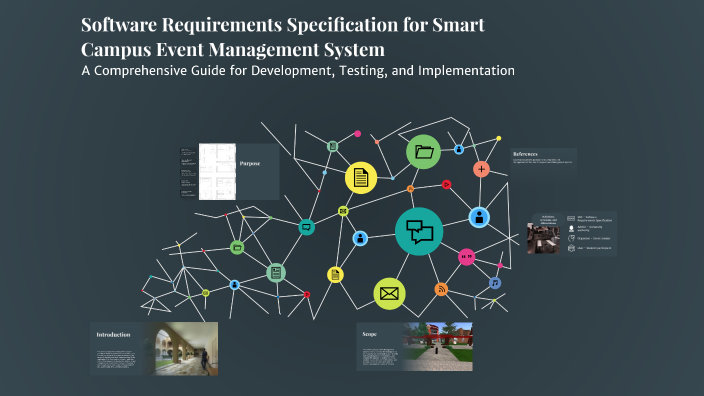Click the small yellow page icon above envelope
This screenshot has width=704, height=396.
point(335,275)
